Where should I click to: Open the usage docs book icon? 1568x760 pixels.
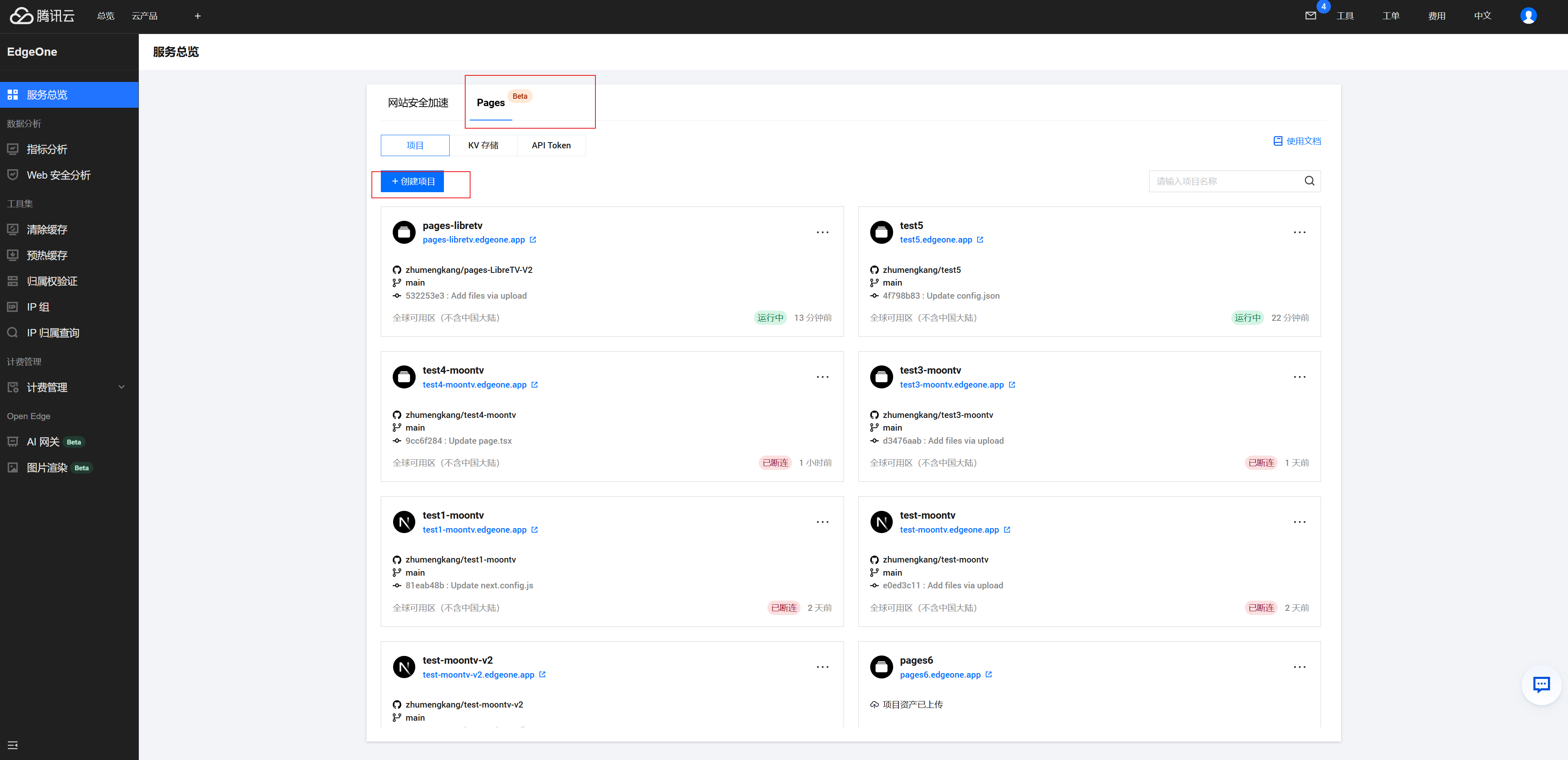(x=1278, y=141)
